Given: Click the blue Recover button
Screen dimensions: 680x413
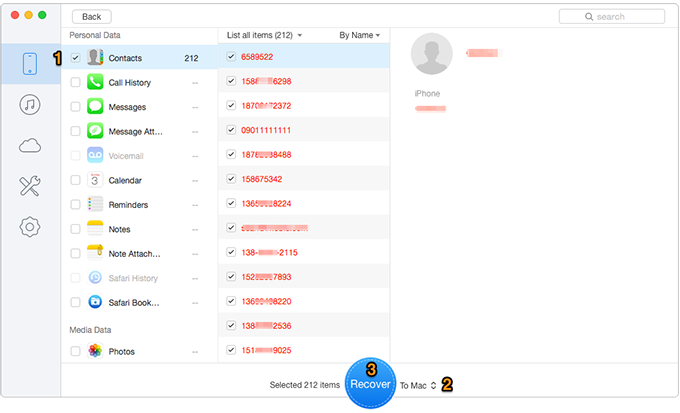Looking at the screenshot, I should click(370, 384).
